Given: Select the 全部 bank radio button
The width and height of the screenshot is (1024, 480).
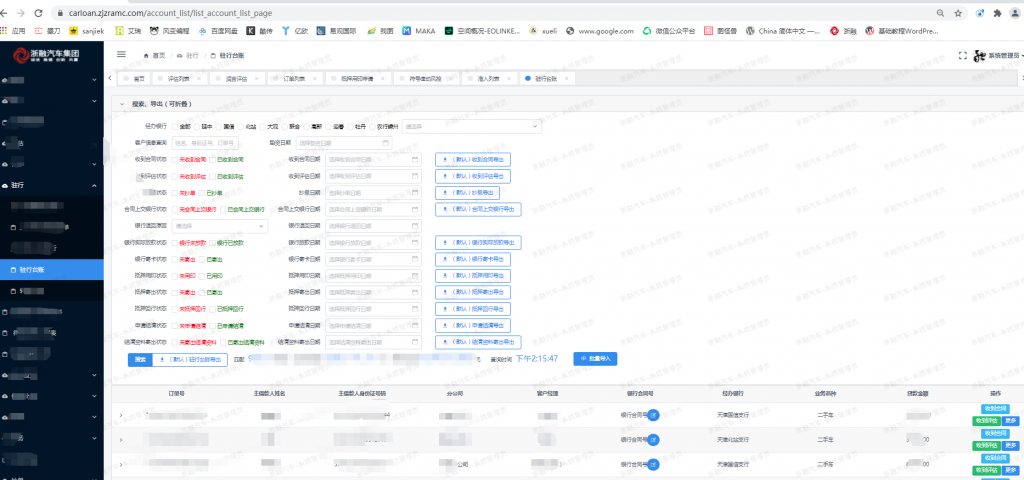Looking at the screenshot, I should click(x=174, y=126).
